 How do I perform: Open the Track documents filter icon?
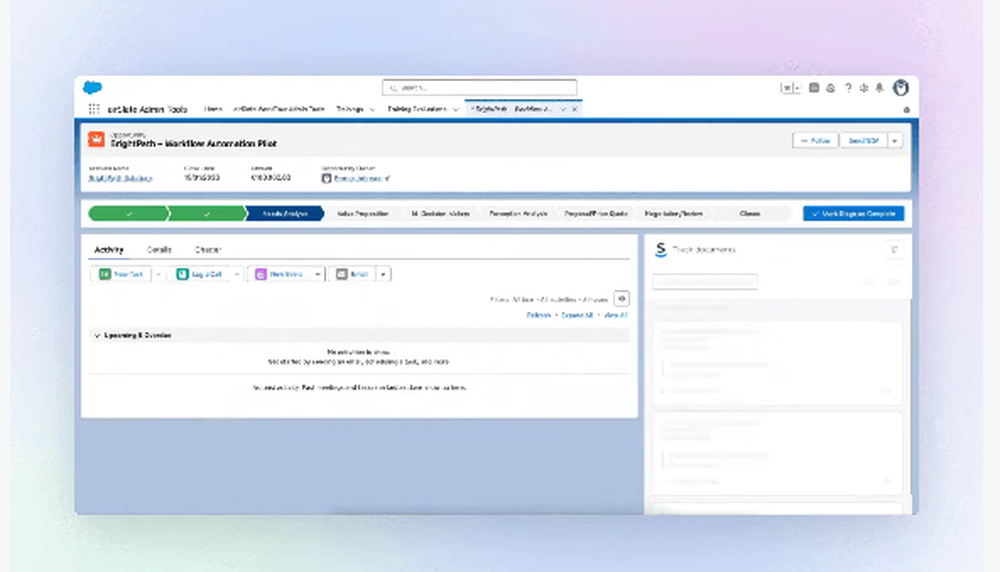click(894, 250)
